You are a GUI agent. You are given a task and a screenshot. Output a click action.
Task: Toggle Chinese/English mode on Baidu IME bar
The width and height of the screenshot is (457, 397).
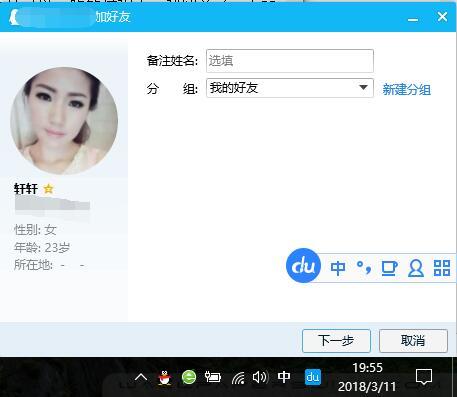[x=338, y=268]
